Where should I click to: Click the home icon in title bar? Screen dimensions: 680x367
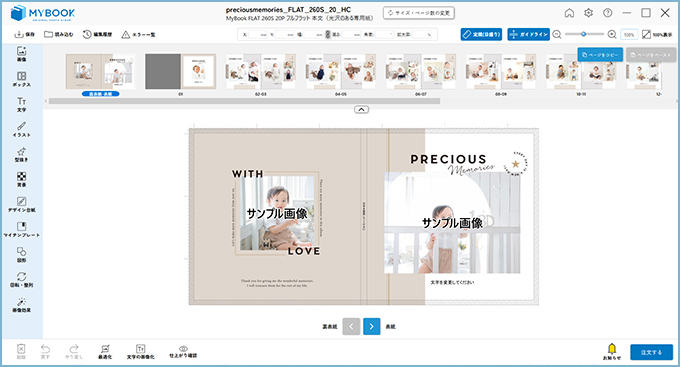coord(569,13)
